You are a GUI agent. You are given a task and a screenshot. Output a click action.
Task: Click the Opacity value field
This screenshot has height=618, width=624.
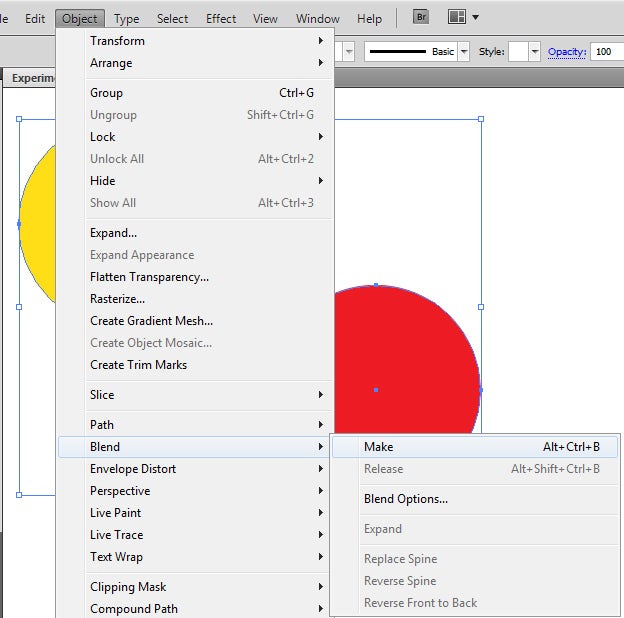click(x=607, y=52)
